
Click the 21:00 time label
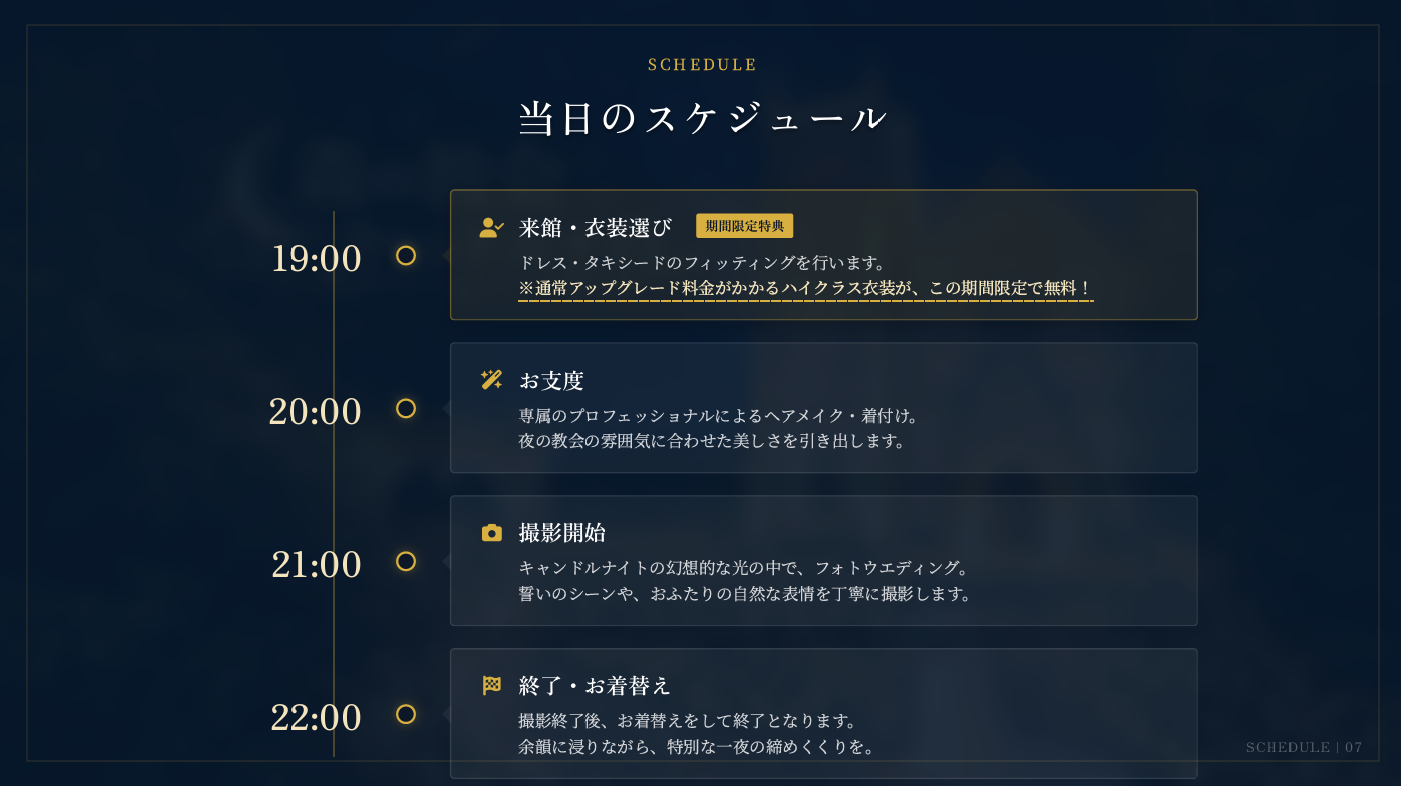(x=316, y=565)
